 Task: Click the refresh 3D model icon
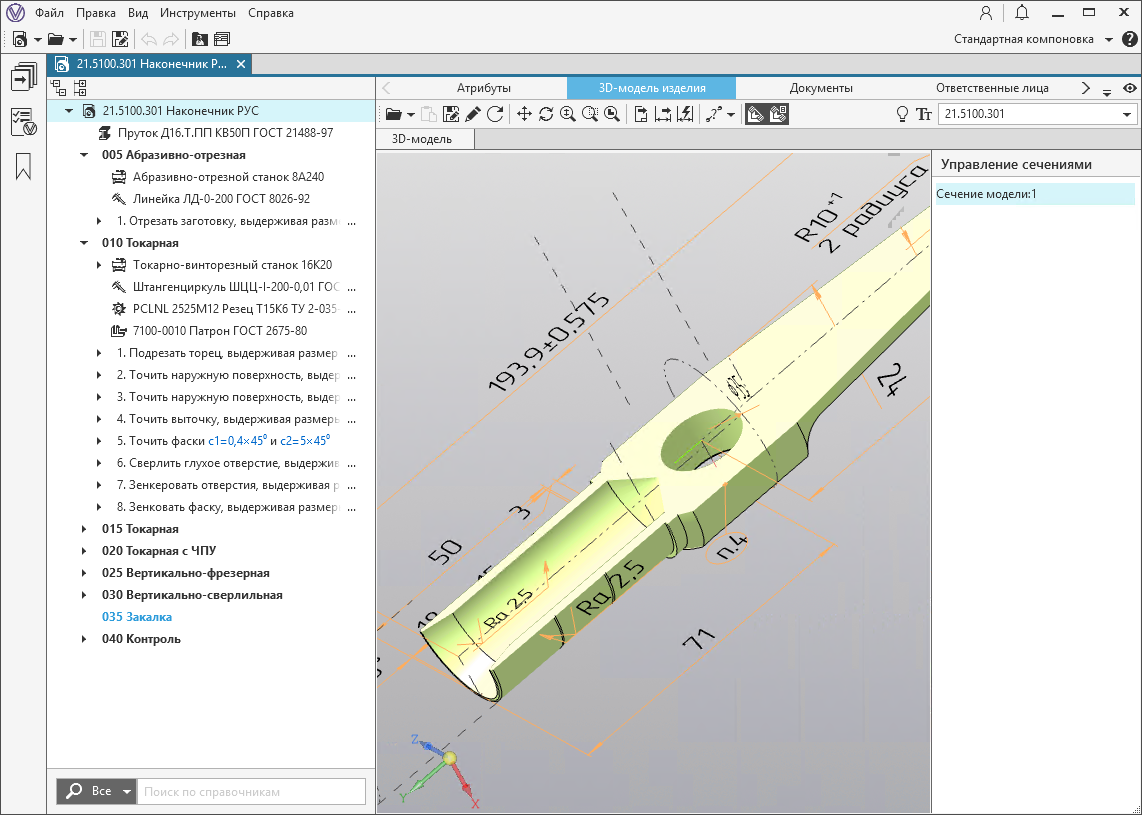[495, 114]
